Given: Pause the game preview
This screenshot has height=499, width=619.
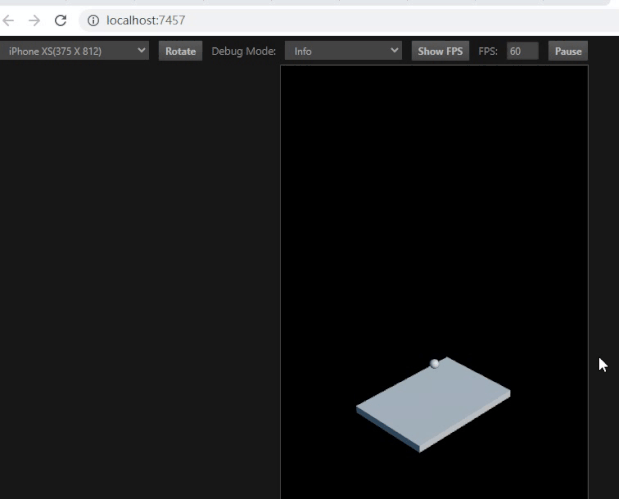Looking at the screenshot, I should point(568,51).
